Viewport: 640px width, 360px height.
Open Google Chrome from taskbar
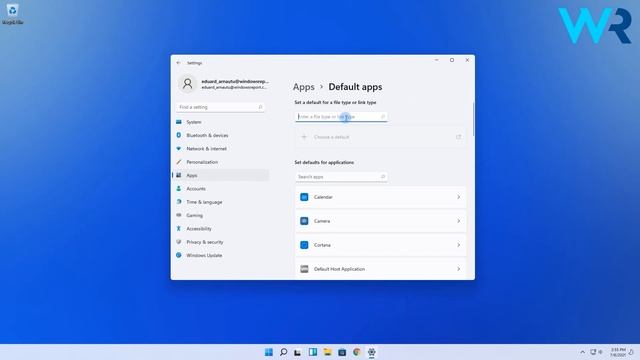(x=357, y=352)
